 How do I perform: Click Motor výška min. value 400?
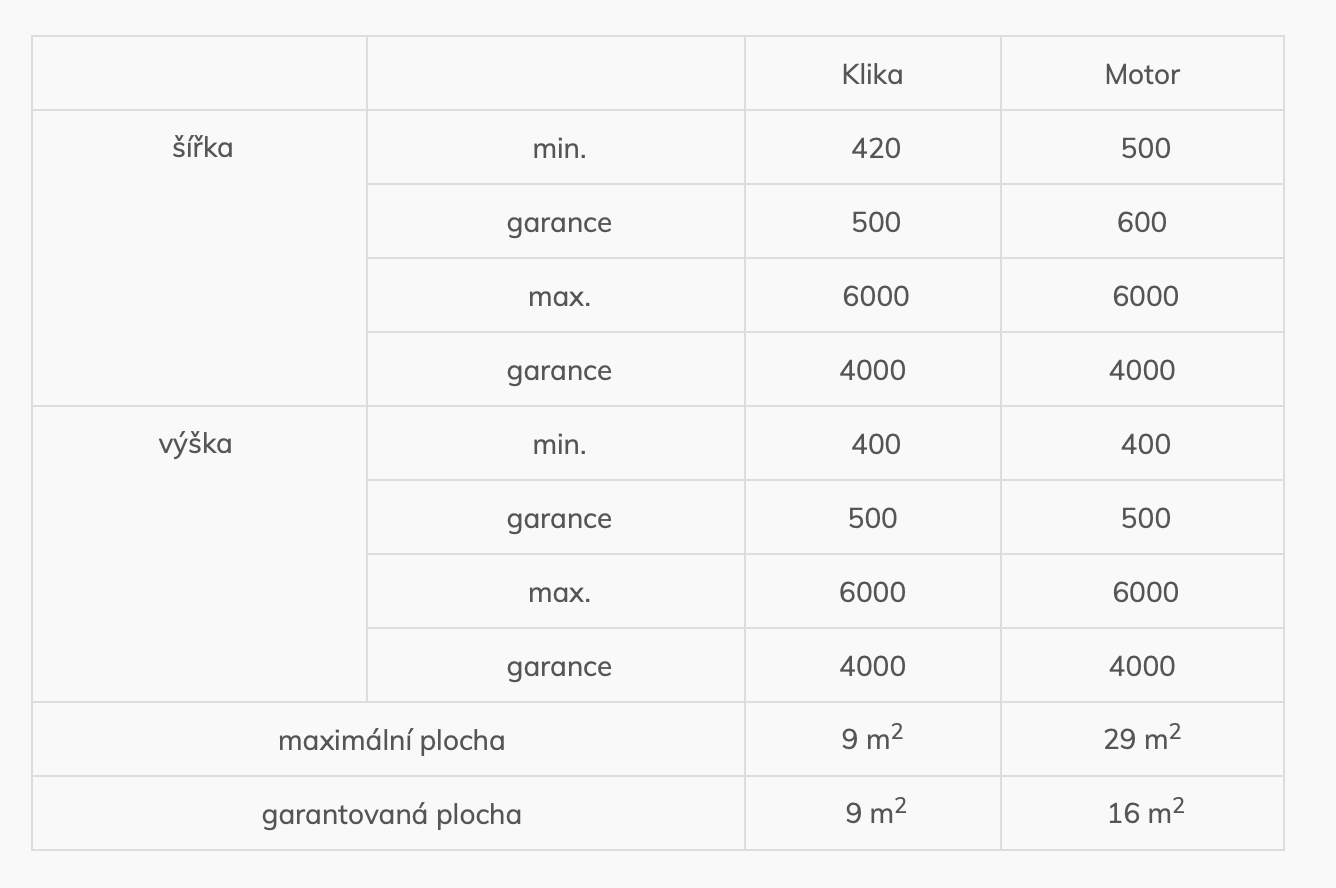pos(1146,444)
